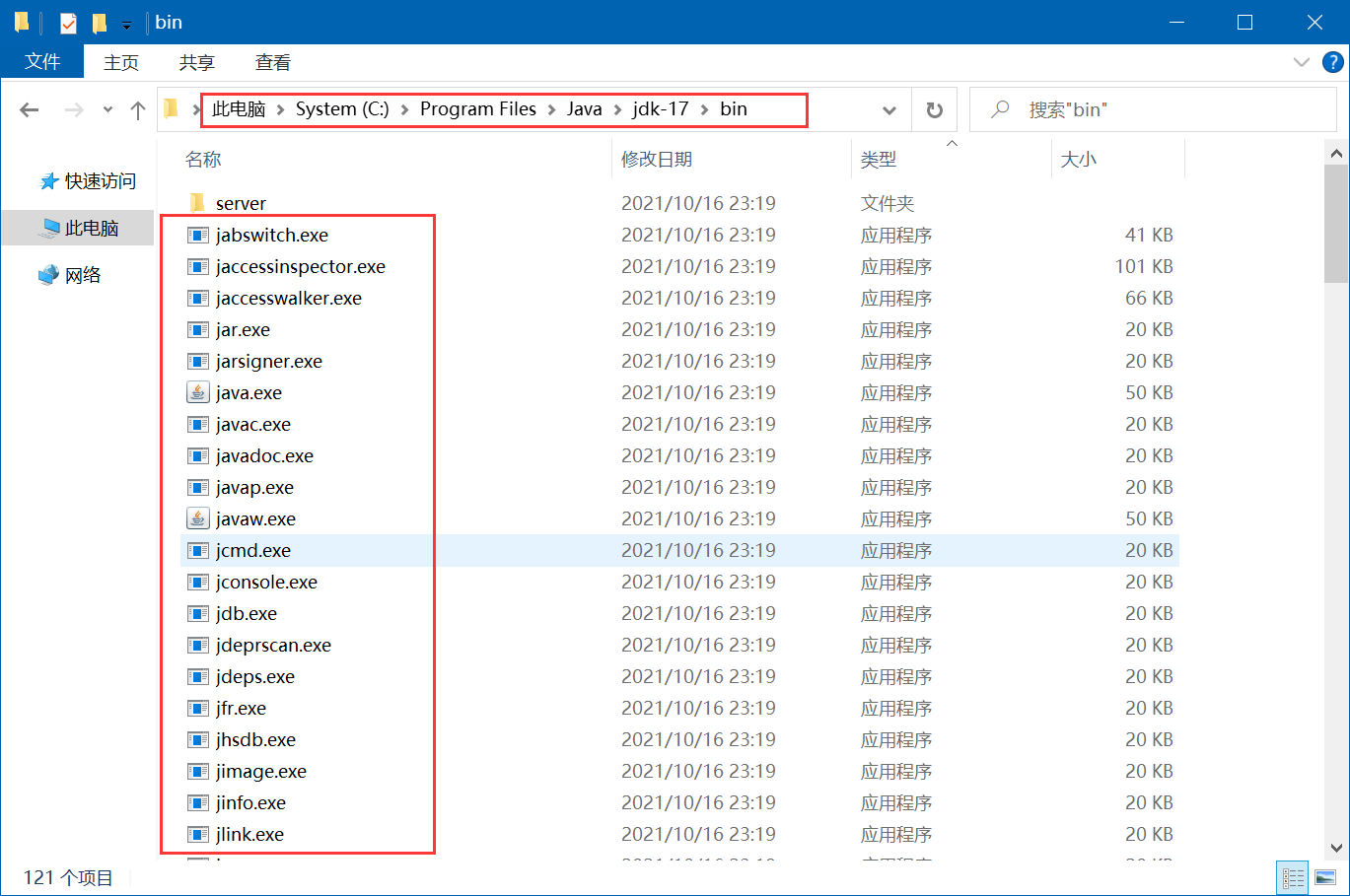Click the server folder icon
The image size is (1350, 896).
[x=197, y=203]
